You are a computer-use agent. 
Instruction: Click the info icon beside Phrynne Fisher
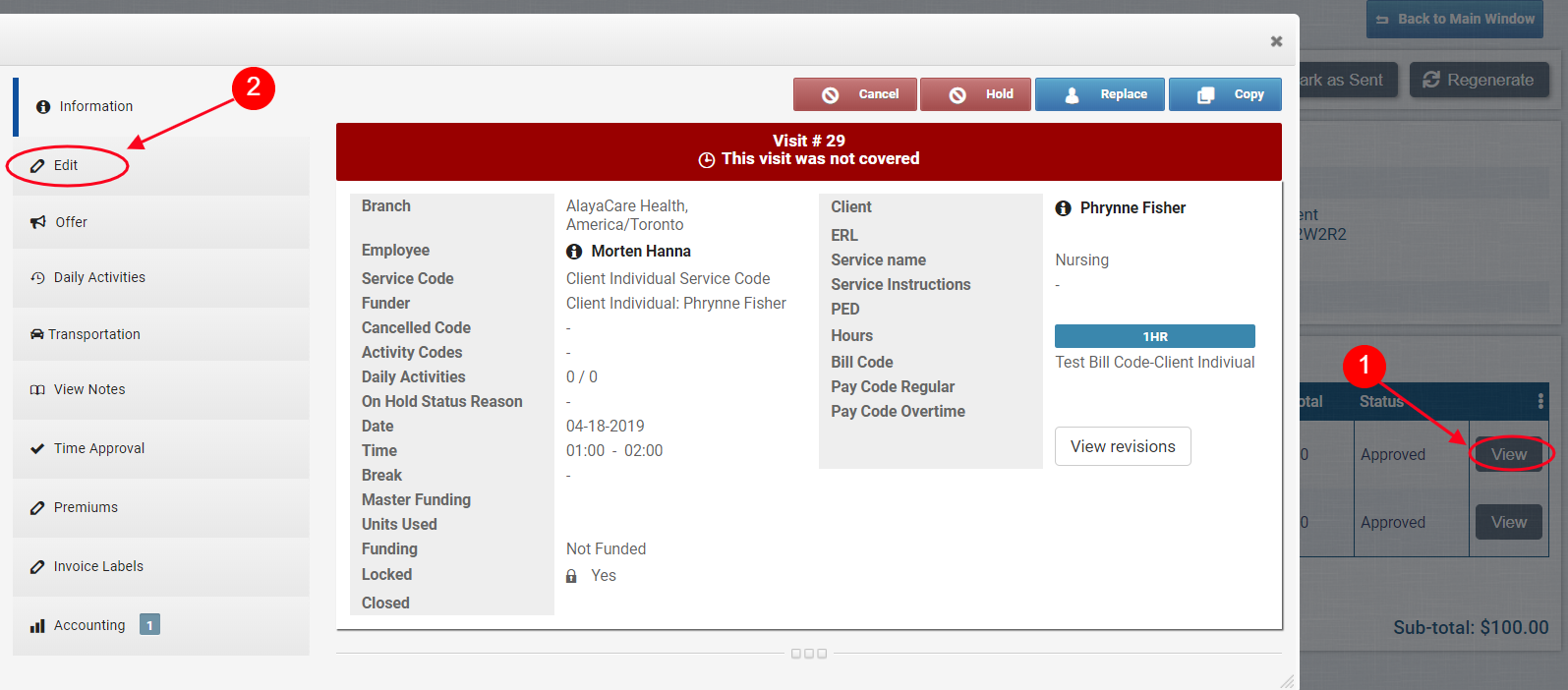pos(1063,208)
